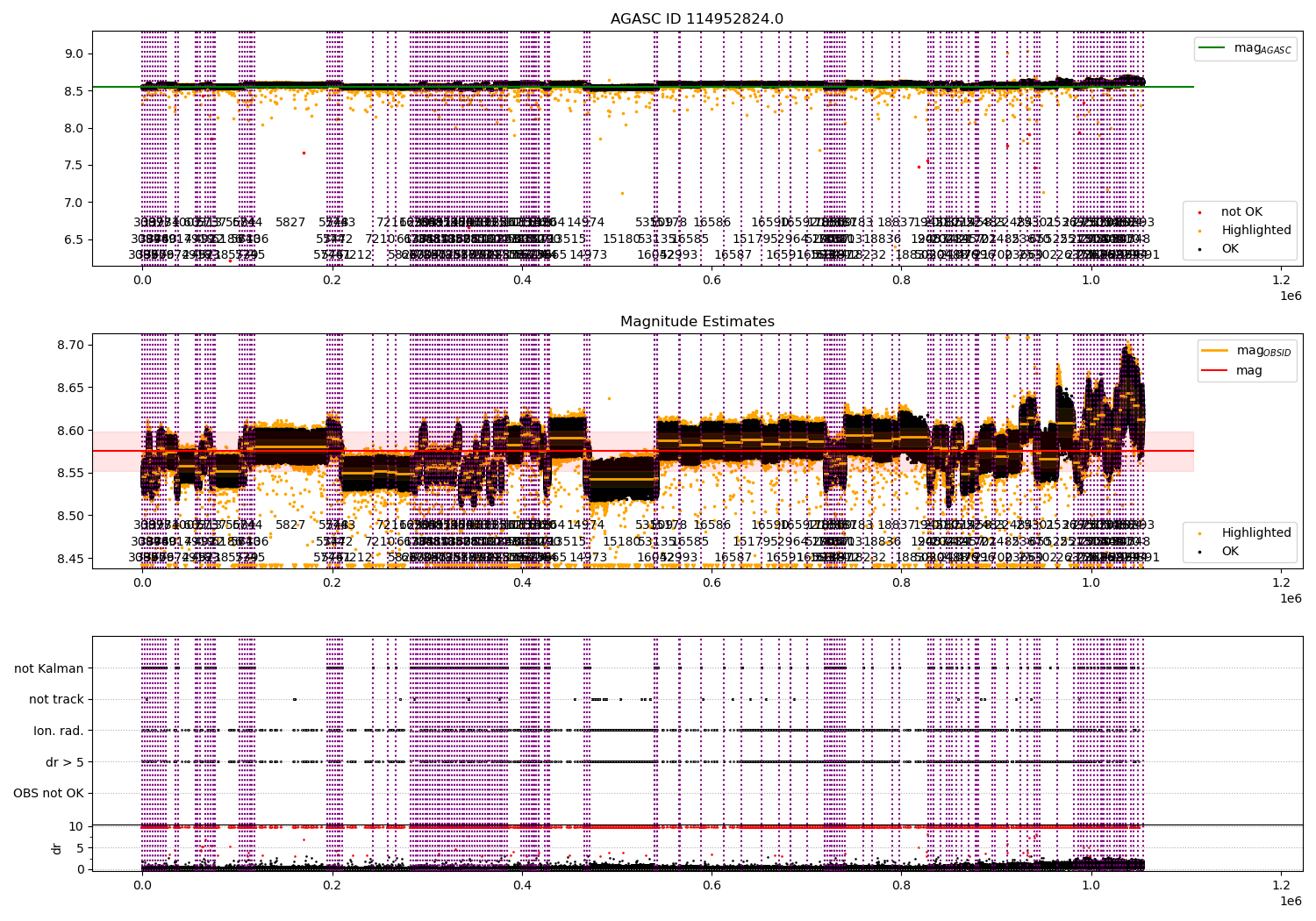Click the 'Magnitude Estimates' title
Screen dimensions: 1316x921
point(697,322)
